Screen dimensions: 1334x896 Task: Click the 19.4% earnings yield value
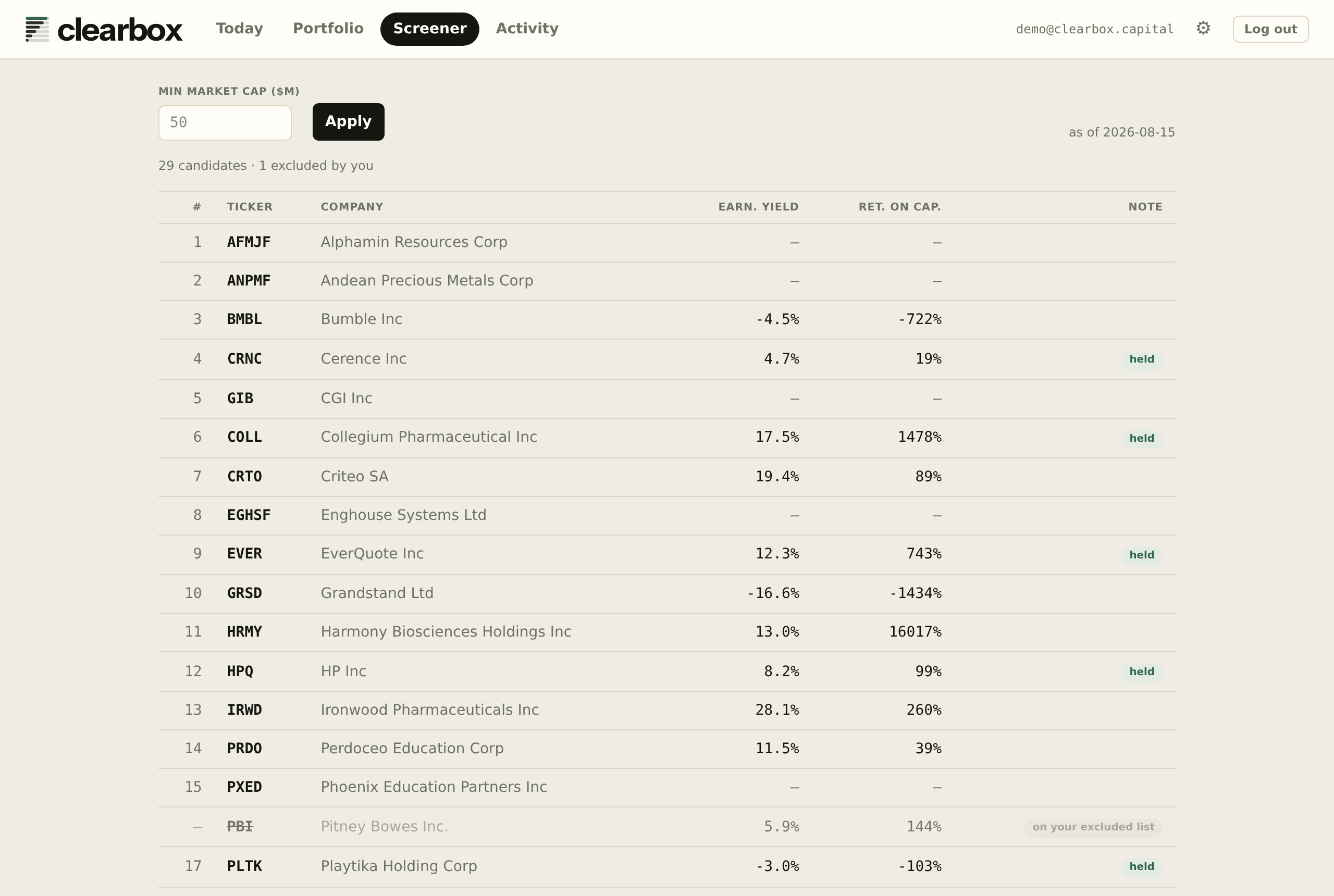(777, 477)
